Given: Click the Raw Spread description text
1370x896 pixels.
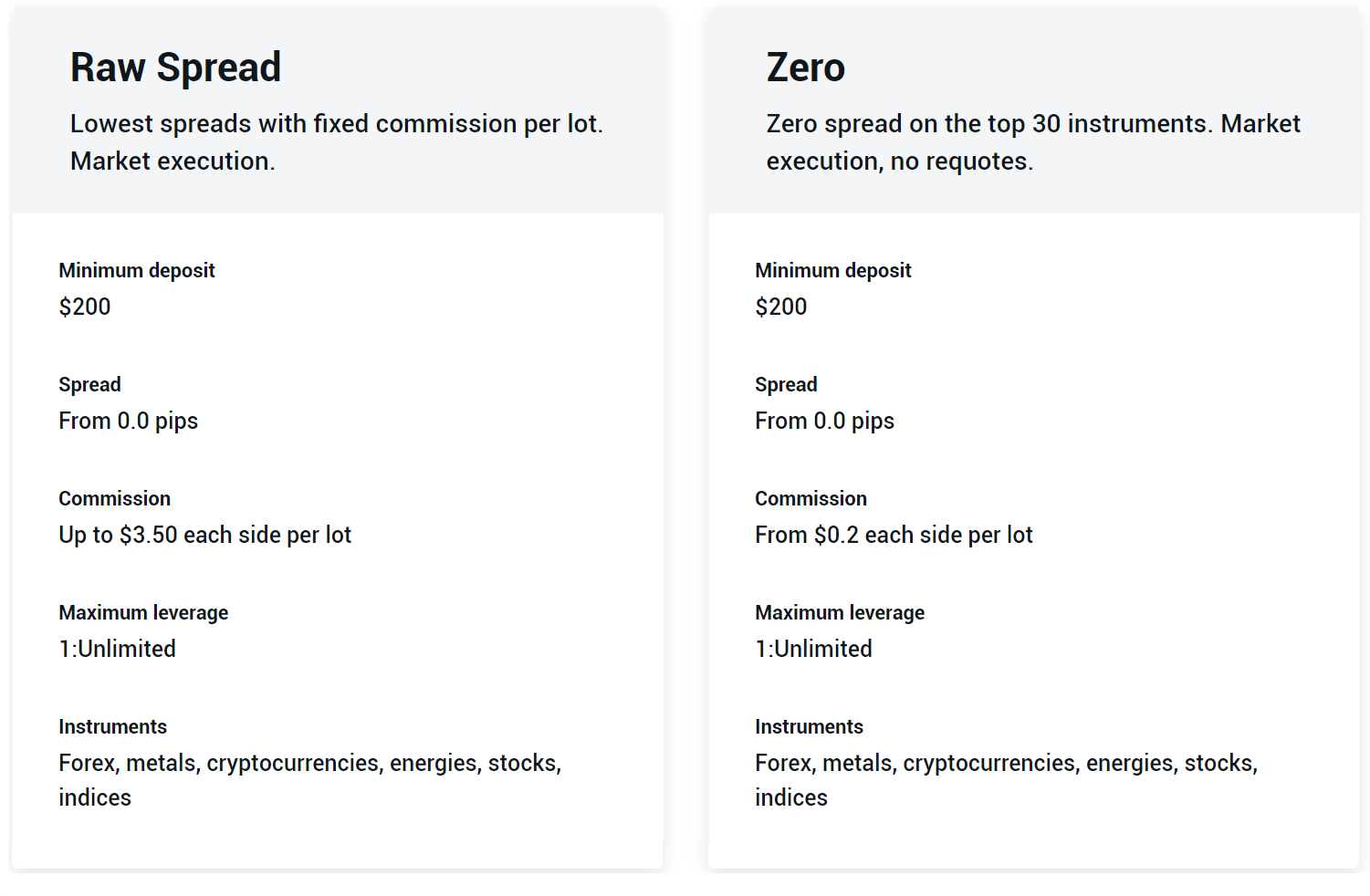Looking at the screenshot, I should (336, 141).
